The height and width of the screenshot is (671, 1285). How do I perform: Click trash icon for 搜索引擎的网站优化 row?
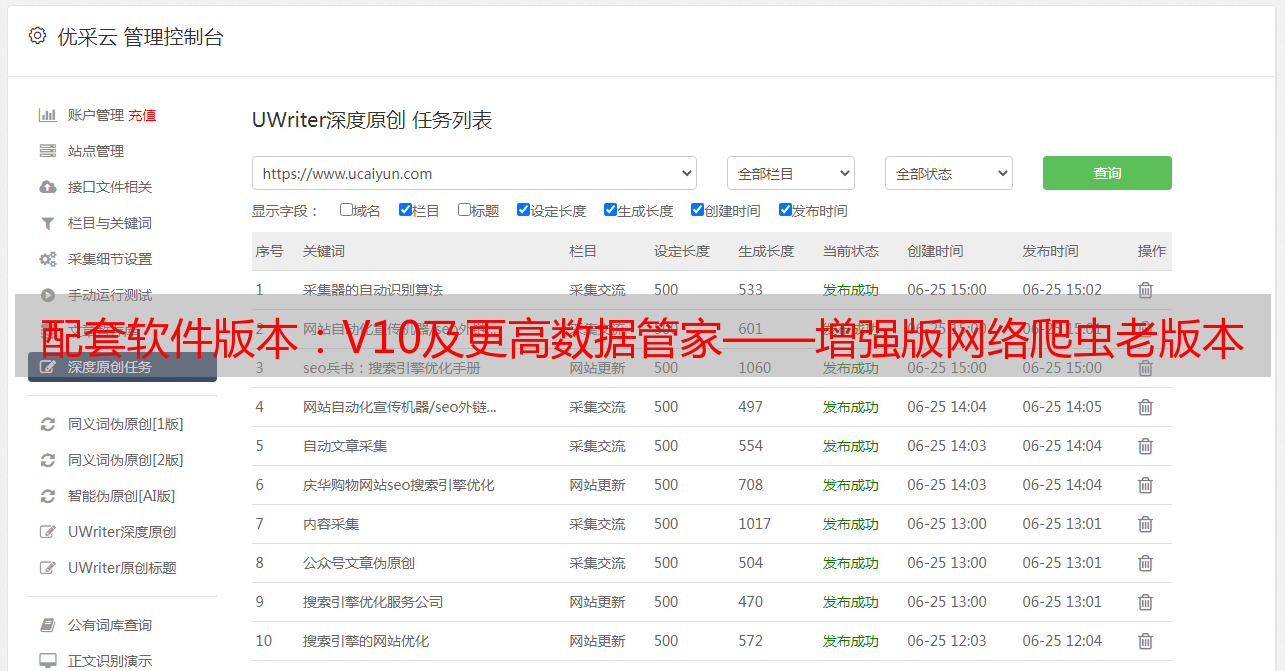[1145, 641]
